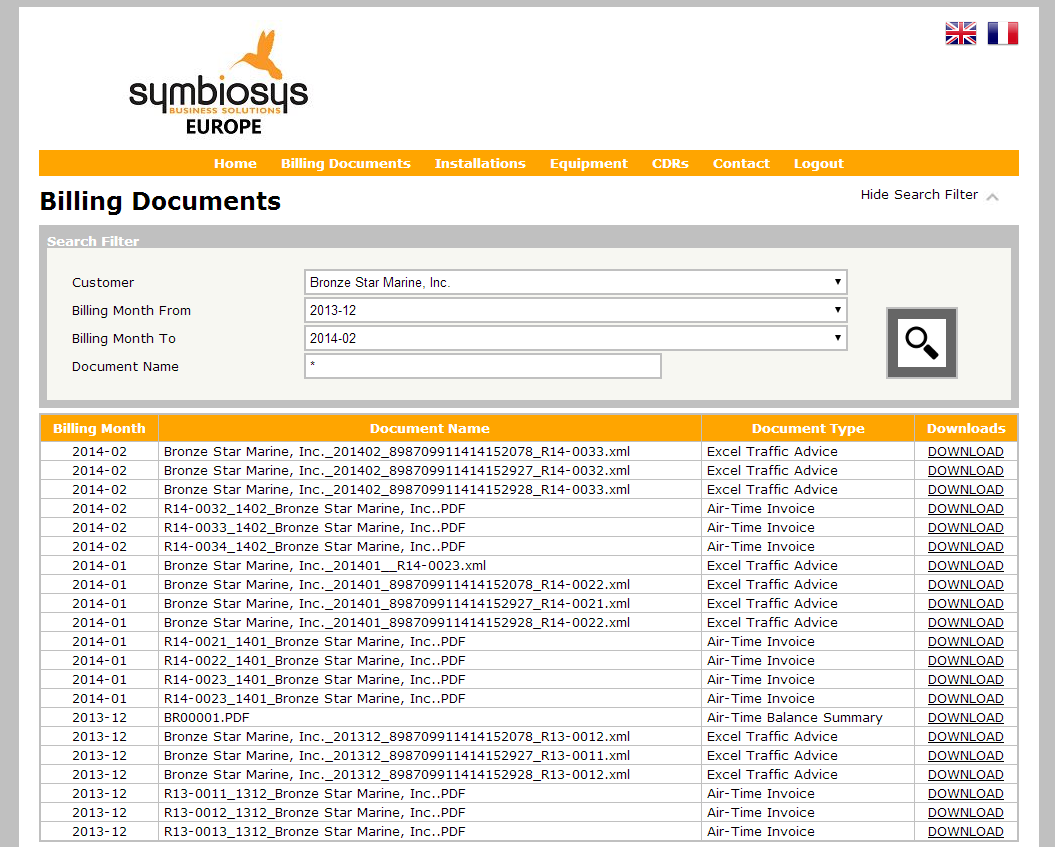
Task: Open the Contact page from menu
Action: (x=741, y=163)
